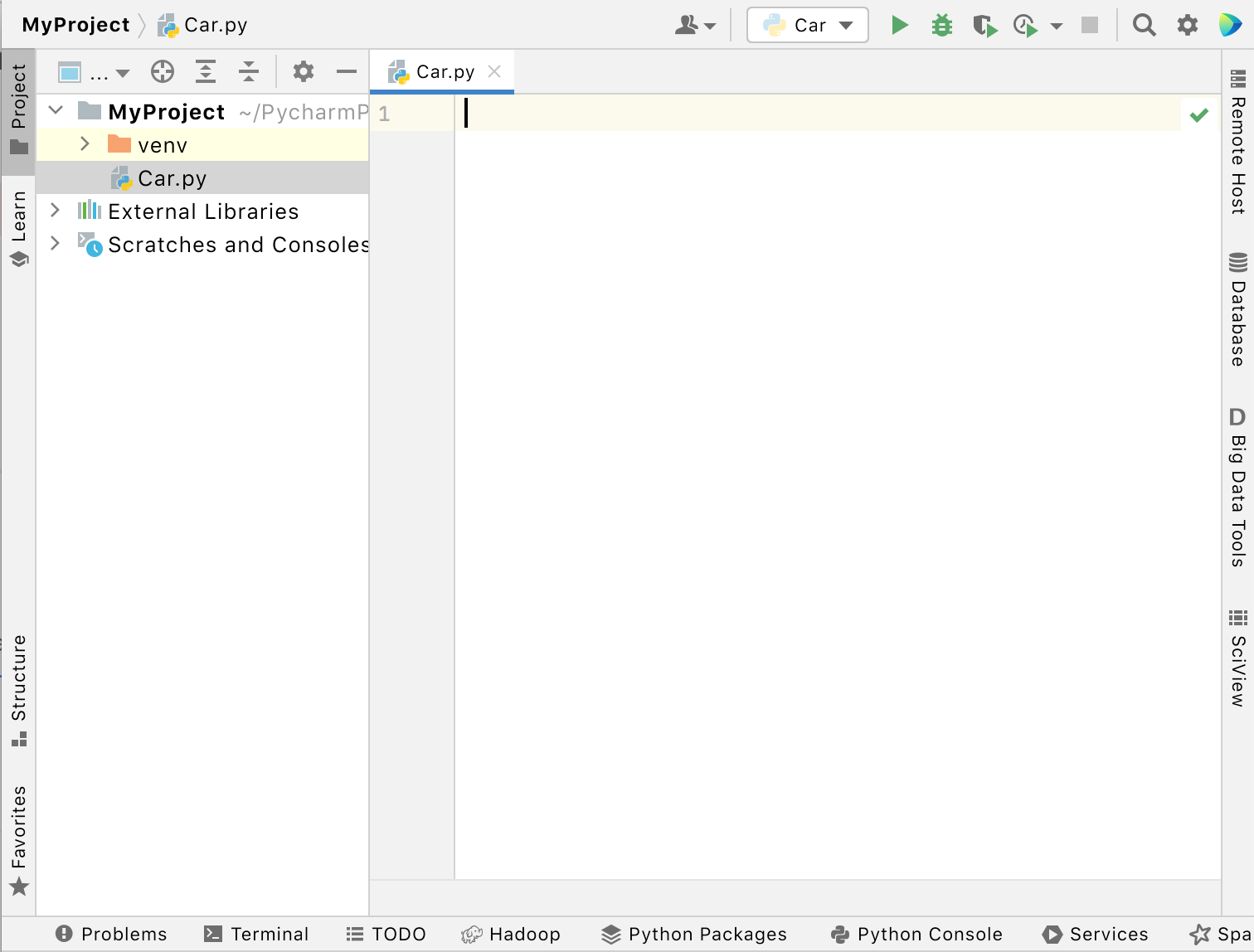This screenshot has width=1254, height=952.
Task: Open the Car run configuration dropdown
Action: point(807,25)
